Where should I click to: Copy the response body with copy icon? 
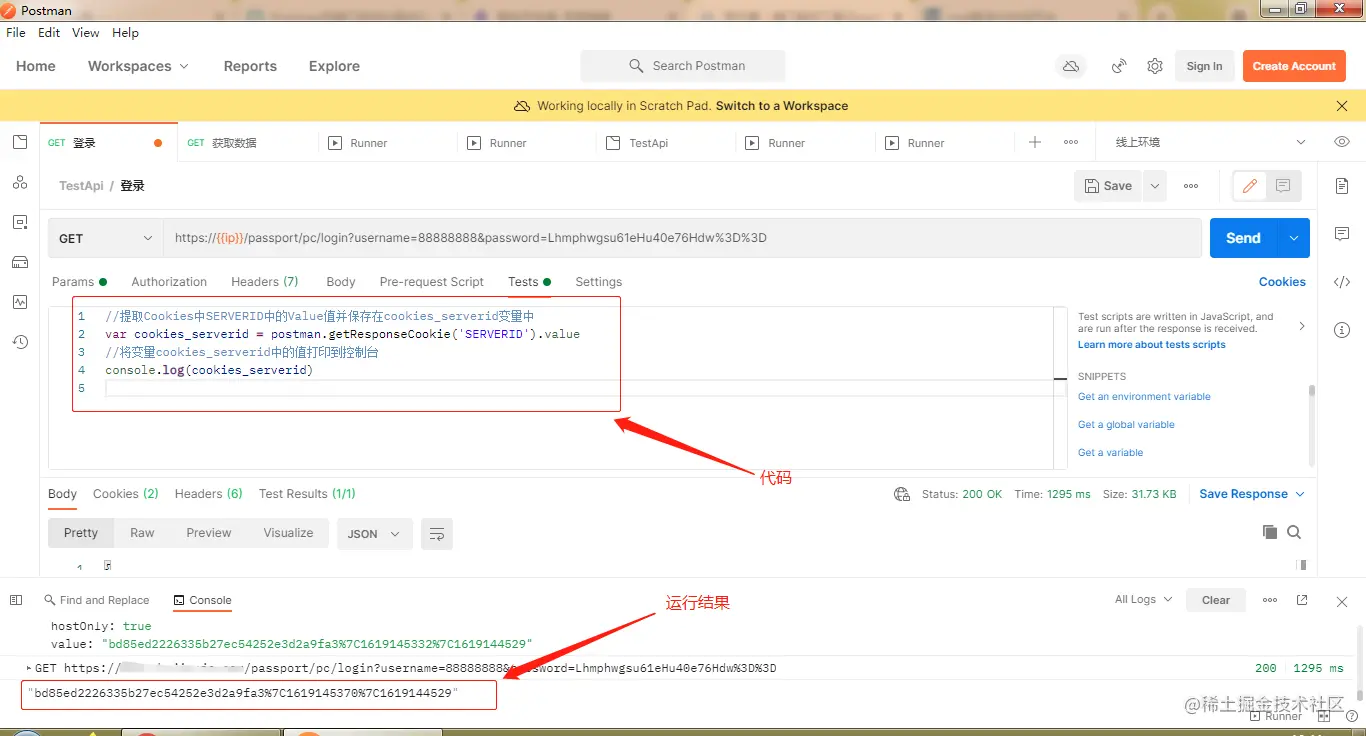pyautogui.click(x=1270, y=532)
